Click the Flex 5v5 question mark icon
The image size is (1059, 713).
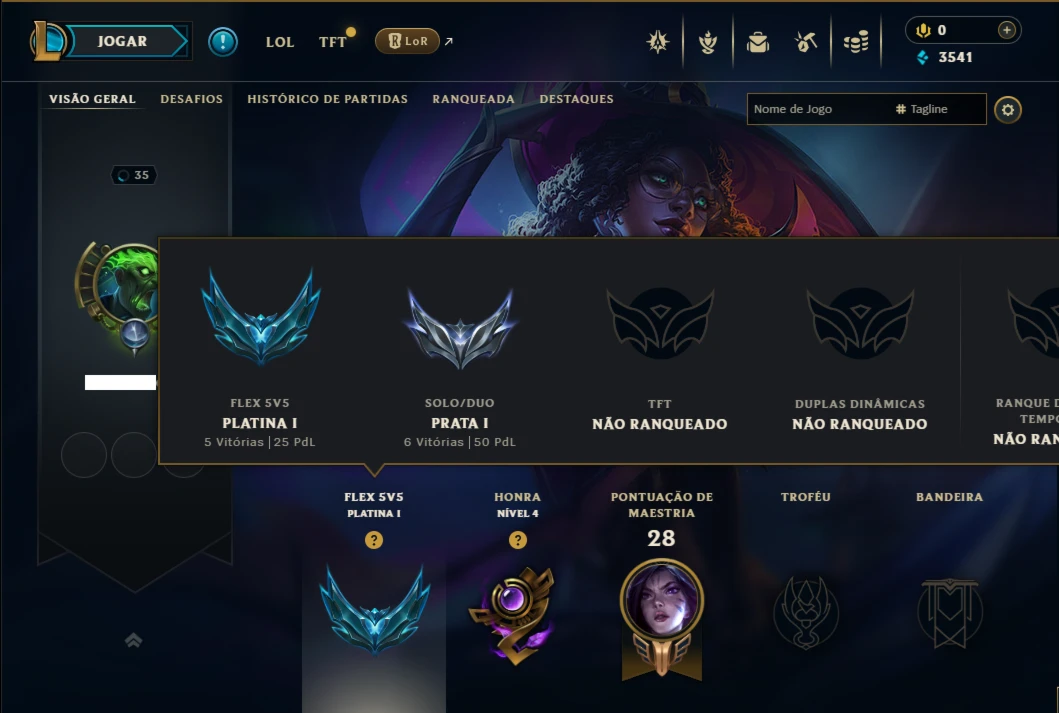coord(373,540)
